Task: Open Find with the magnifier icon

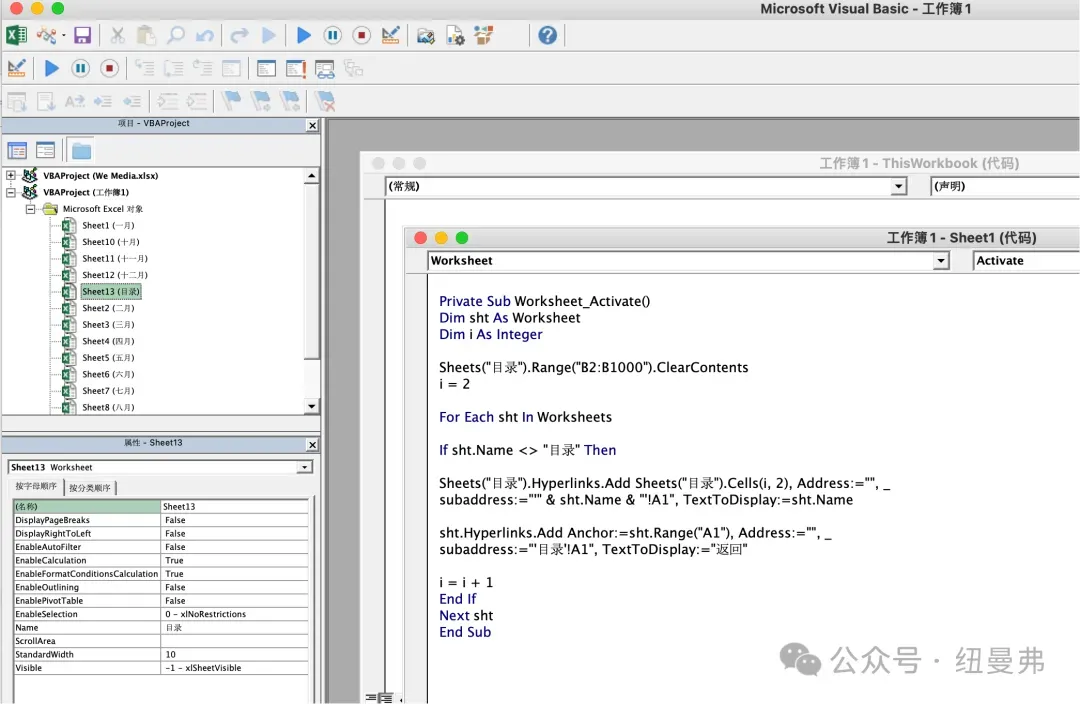Action: pyautogui.click(x=176, y=35)
